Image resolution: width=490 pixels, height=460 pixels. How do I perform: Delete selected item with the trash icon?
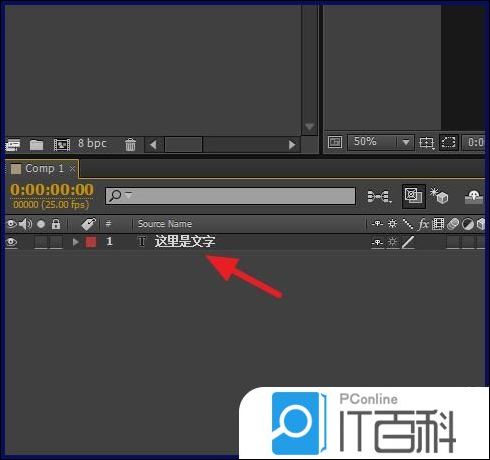point(130,145)
